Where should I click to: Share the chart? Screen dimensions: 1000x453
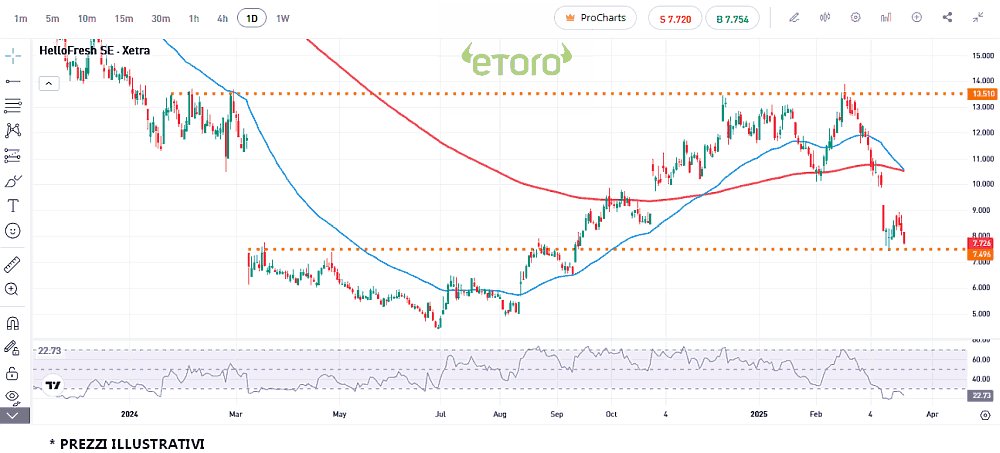(x=947, y=18)
